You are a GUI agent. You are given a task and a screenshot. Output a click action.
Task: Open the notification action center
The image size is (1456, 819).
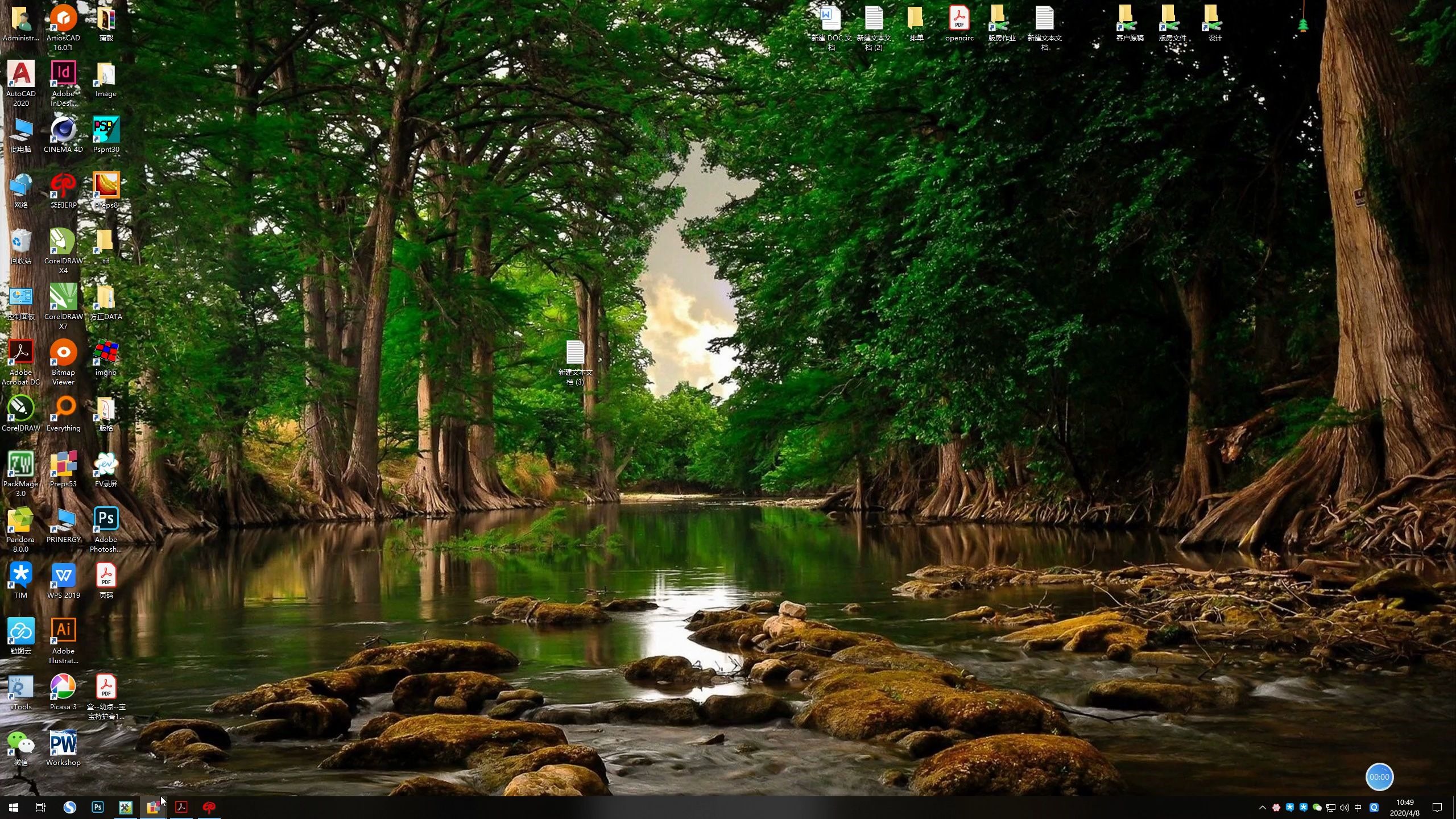[1437, 808]
